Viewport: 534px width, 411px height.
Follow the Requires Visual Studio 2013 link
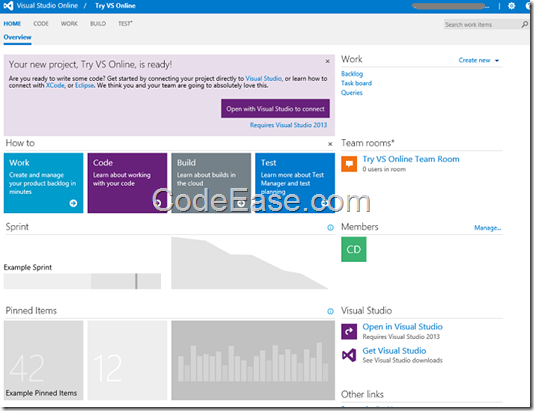288,125
